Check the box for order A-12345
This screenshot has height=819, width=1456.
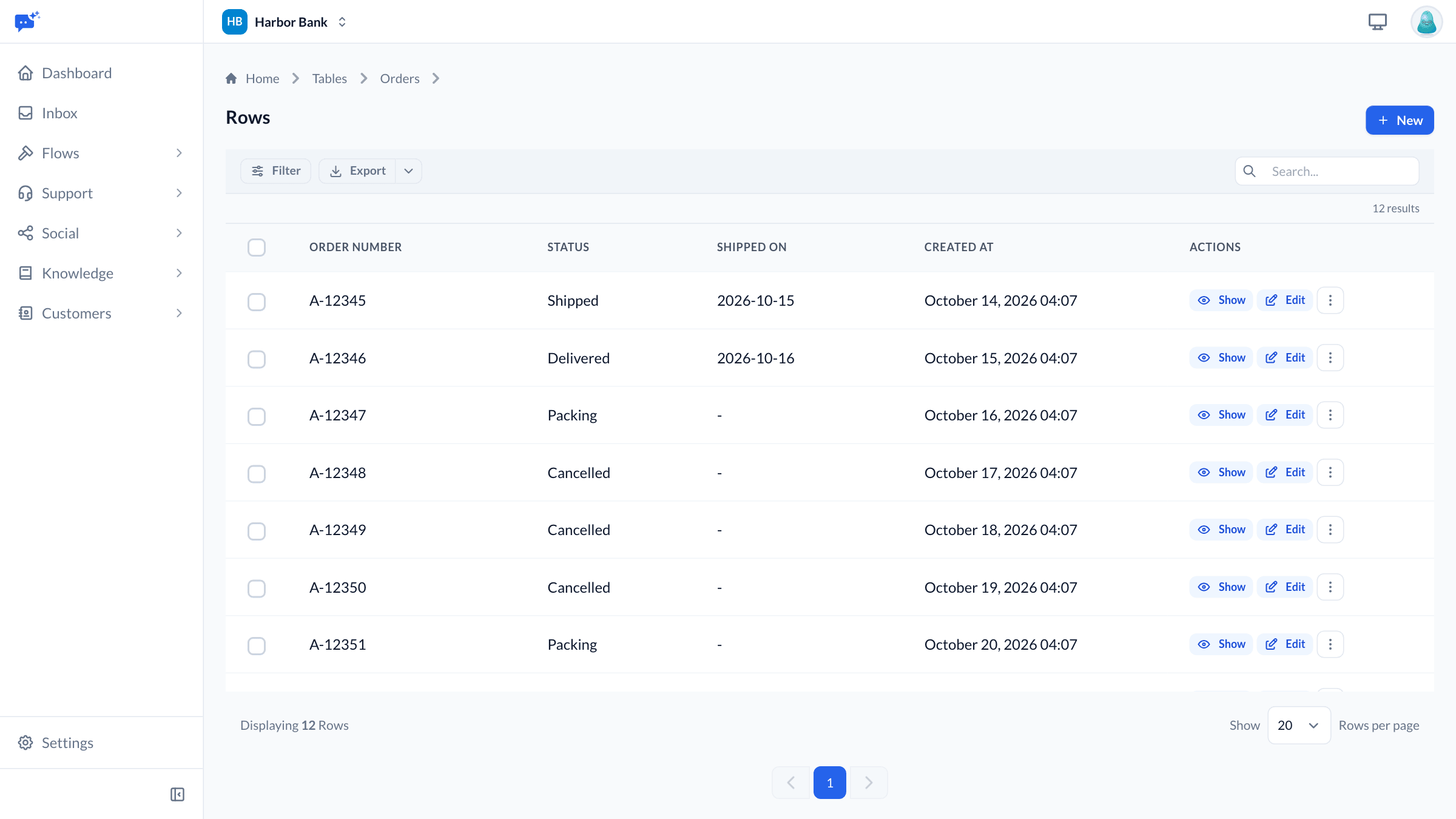257,302
